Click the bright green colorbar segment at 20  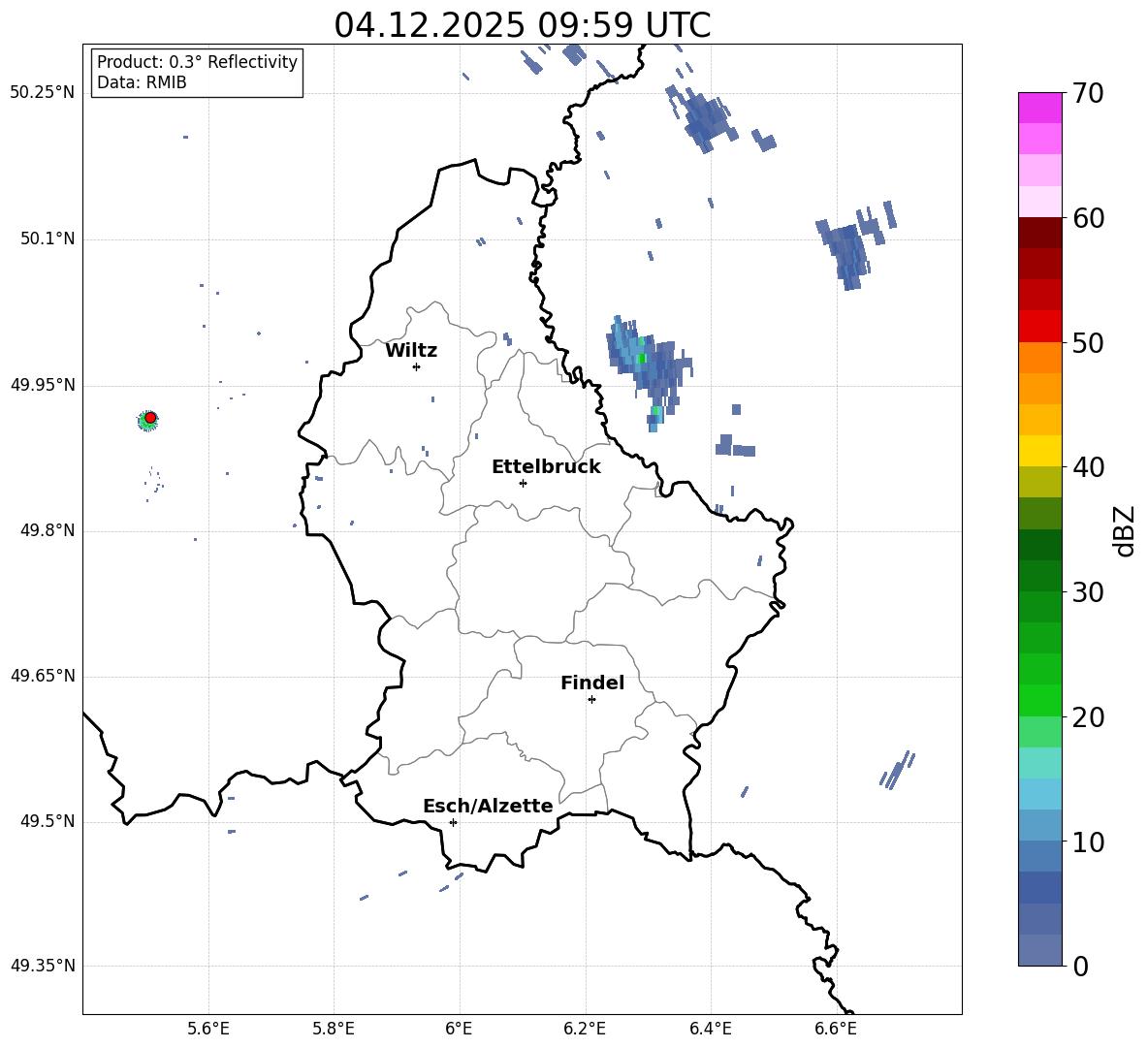click(x=1039, y=700)
